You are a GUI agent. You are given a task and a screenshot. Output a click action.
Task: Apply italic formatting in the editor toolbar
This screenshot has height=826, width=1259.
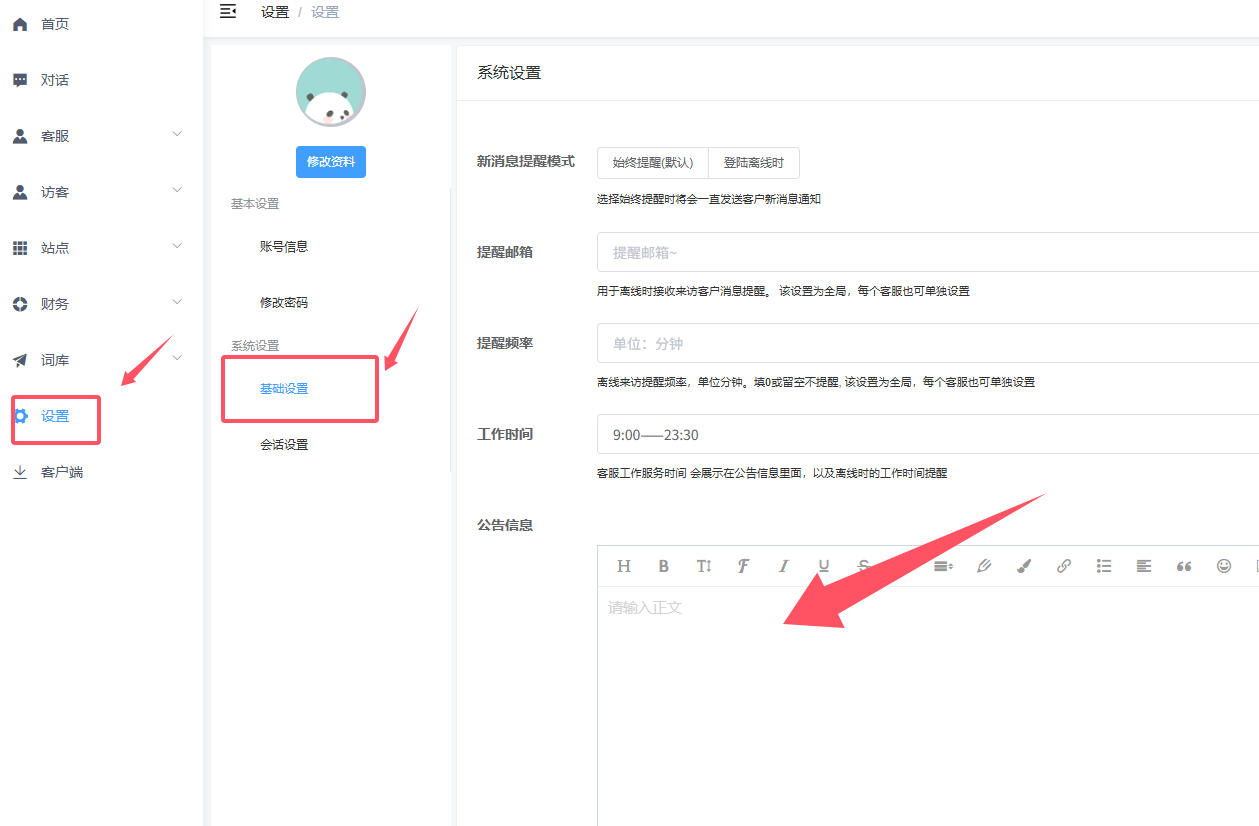[783, 565]
